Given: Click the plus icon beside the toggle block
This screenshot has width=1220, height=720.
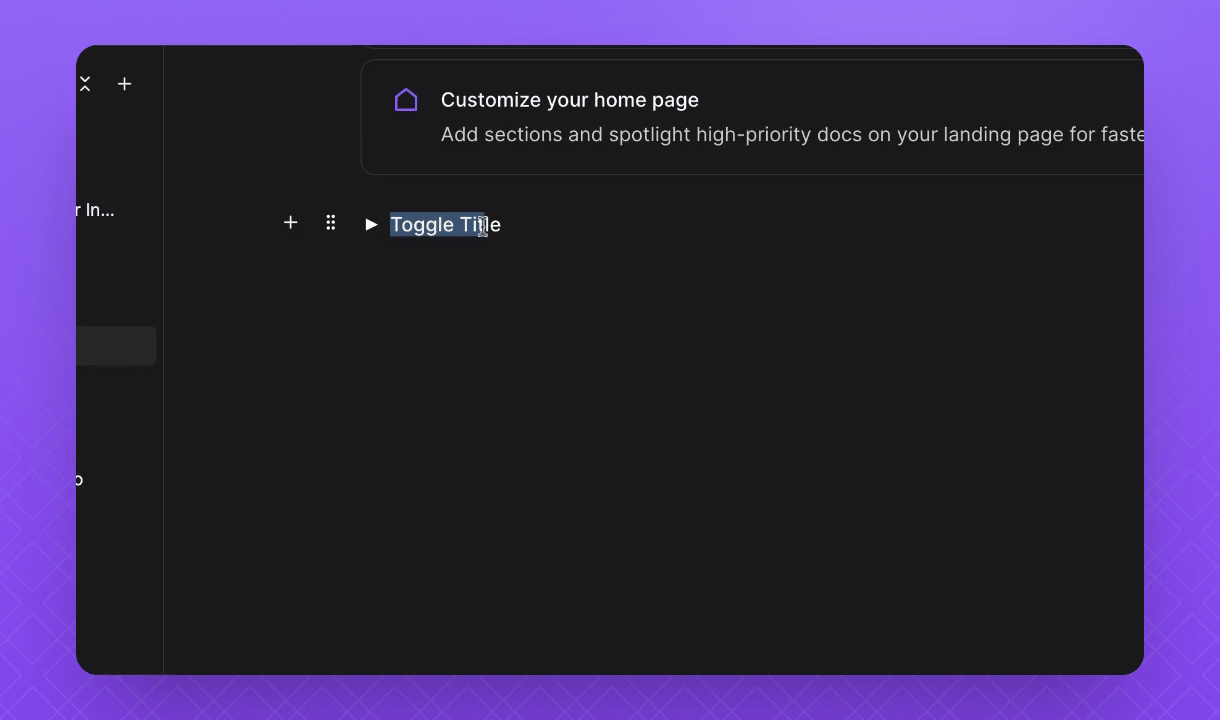Looking at the screenshot, I should 290,223.
